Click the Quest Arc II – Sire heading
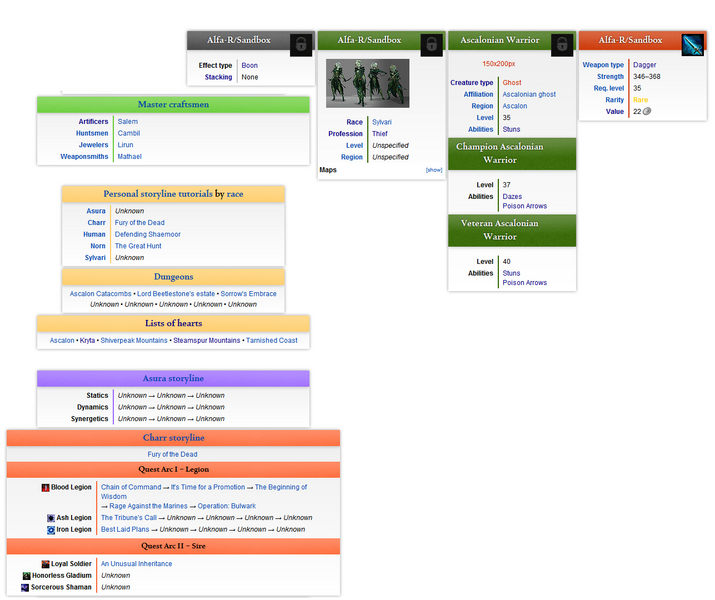Screen dimensions: 715x600 coord(173,546)
